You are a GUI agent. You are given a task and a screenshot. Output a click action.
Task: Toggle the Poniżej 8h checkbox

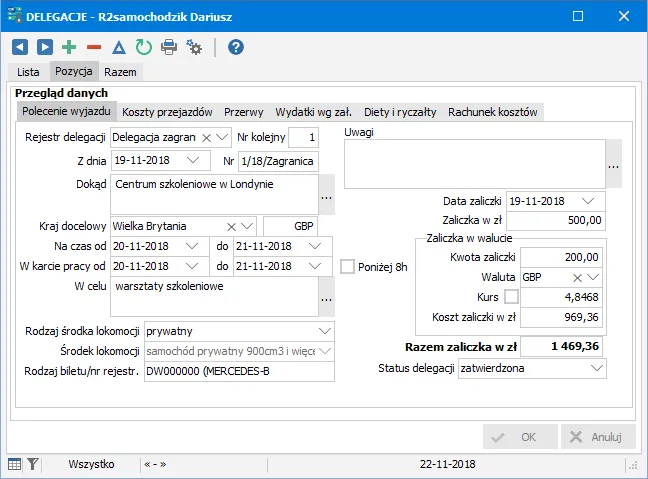tap(347, 266)
